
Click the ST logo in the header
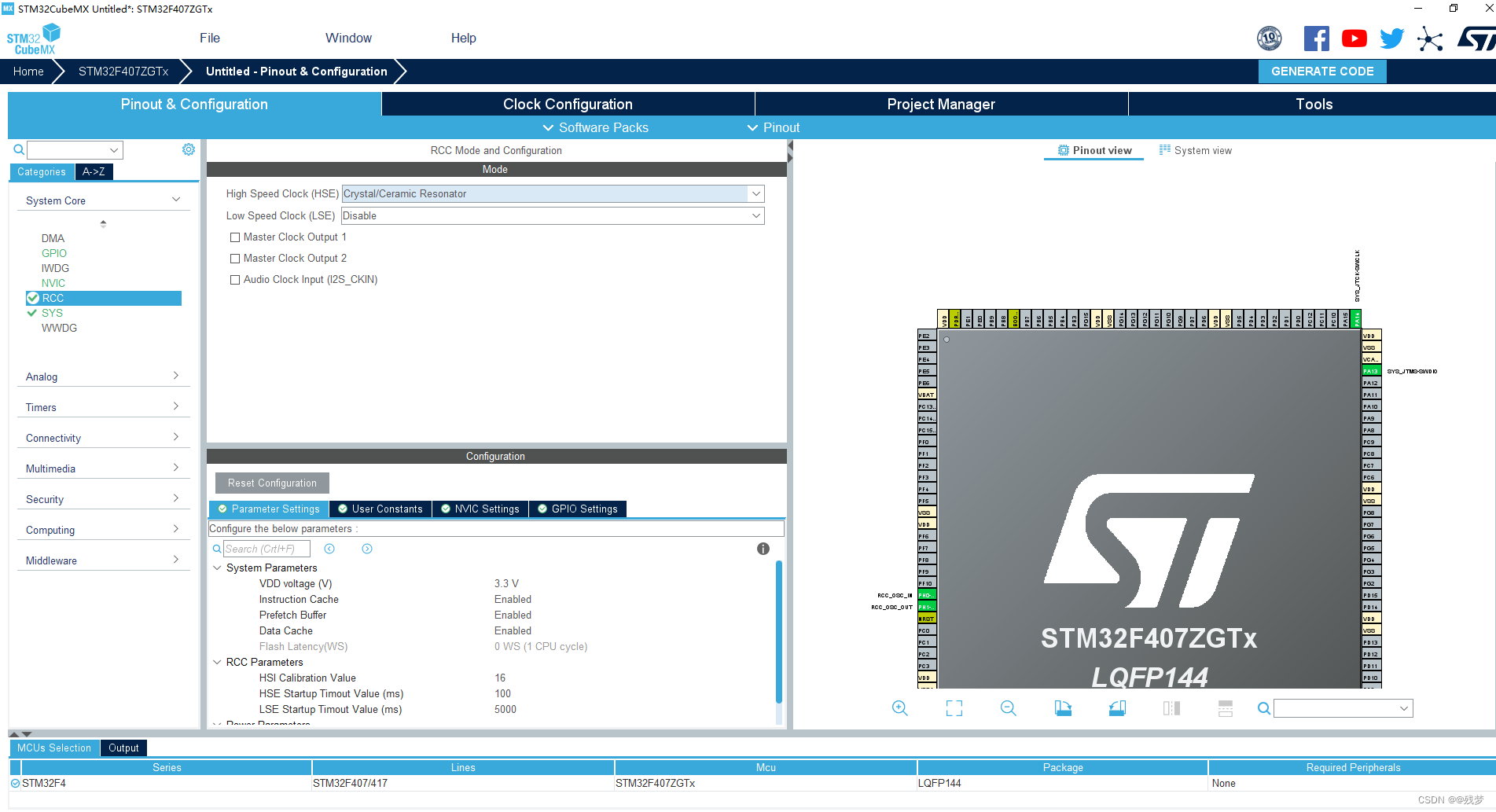tap(1476, 39)
